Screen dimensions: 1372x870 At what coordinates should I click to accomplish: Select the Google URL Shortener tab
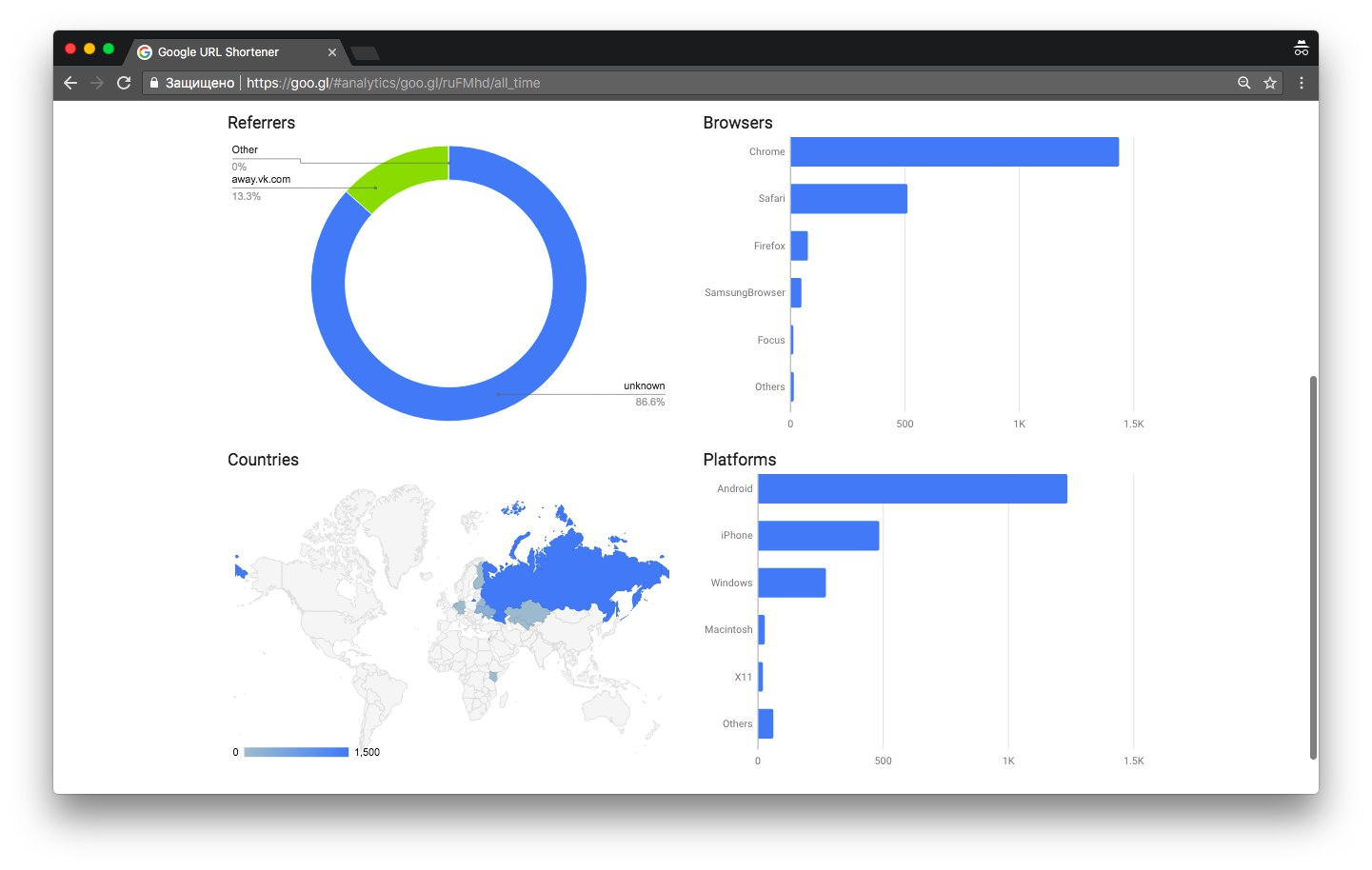237,52
